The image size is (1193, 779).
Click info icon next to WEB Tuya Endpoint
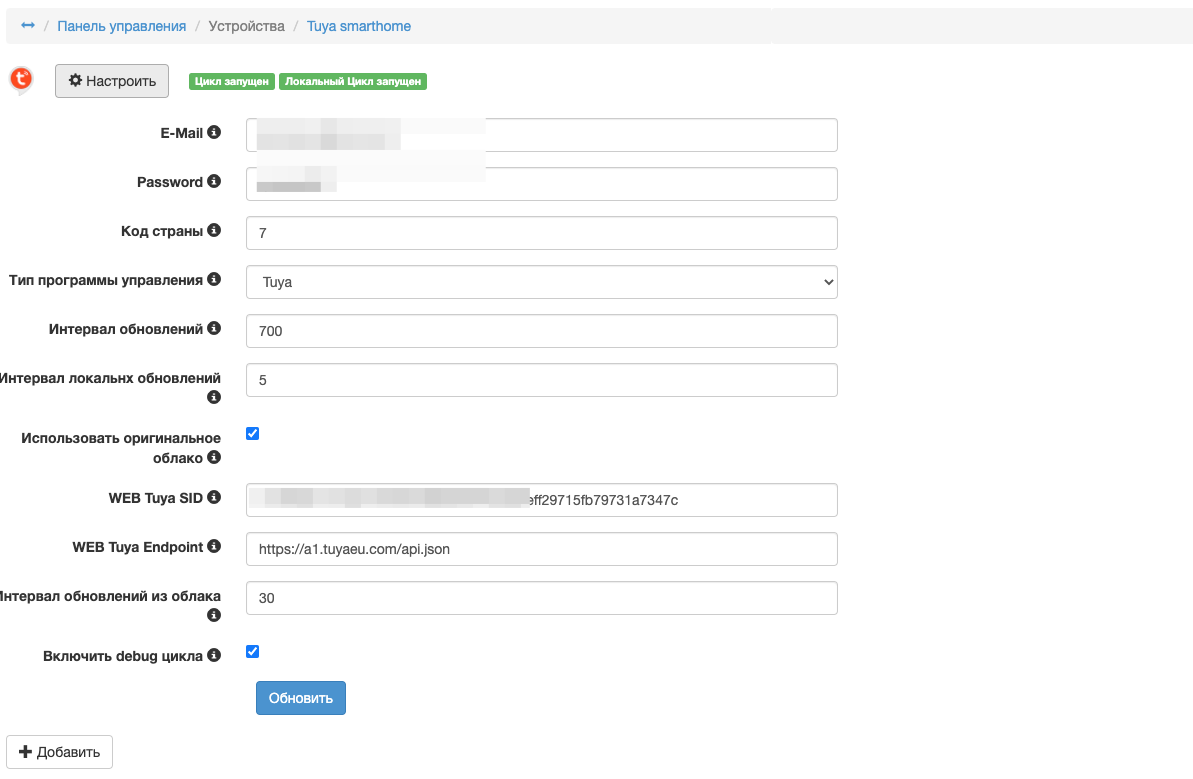[x=214, y=547]
